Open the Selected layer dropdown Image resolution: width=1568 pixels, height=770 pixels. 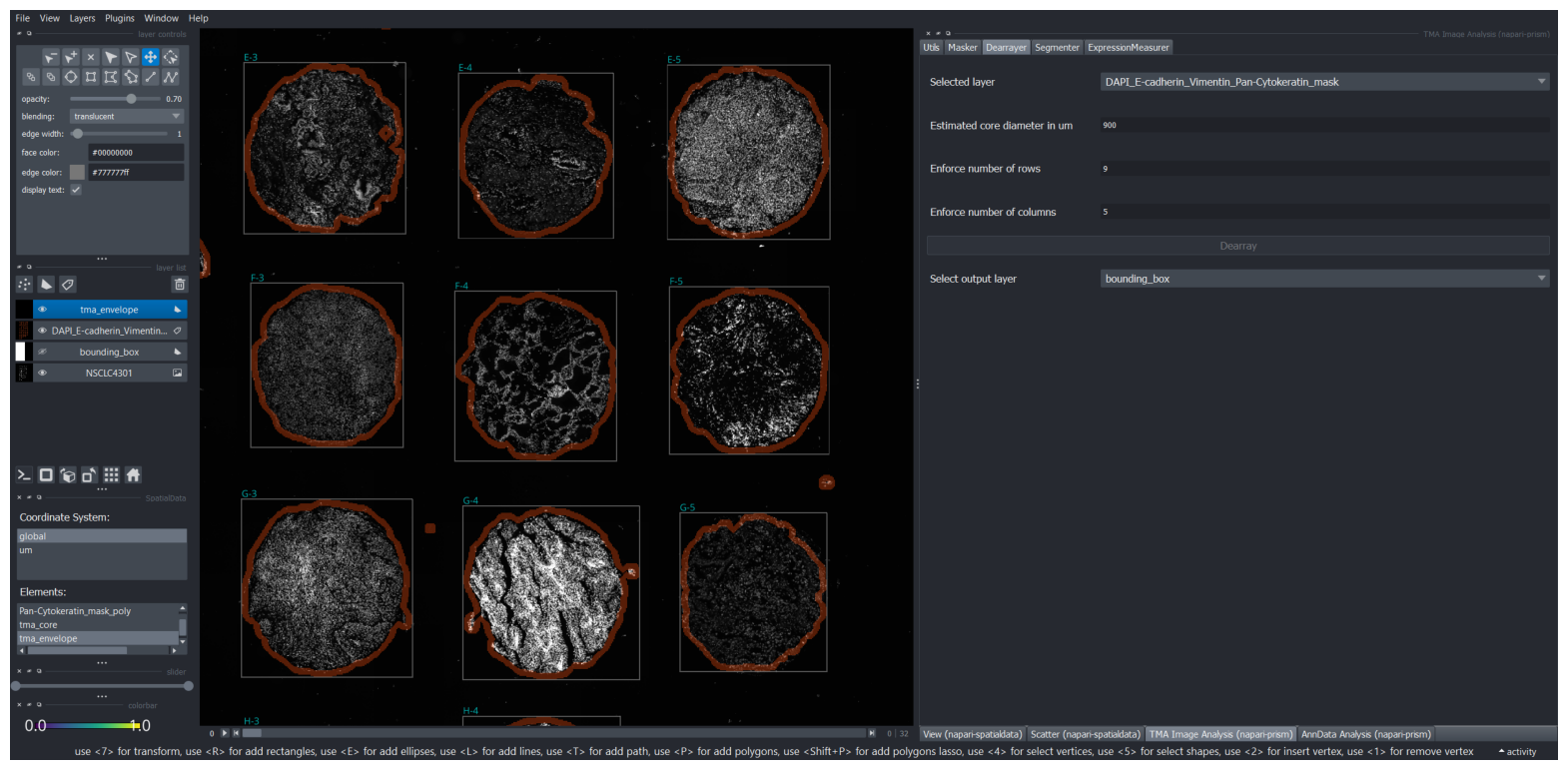pos(1324,82)
